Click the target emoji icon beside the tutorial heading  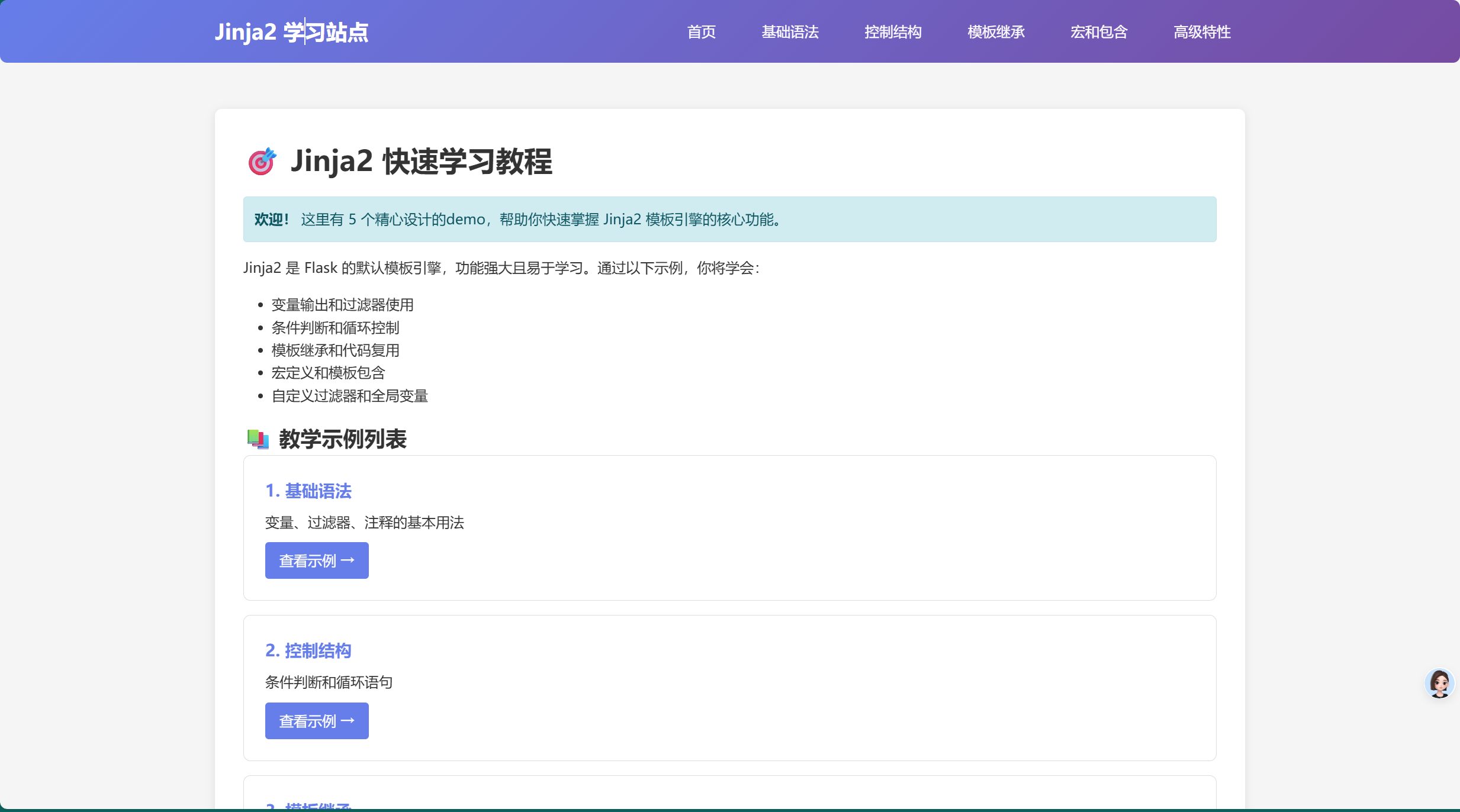[x=261, y=162]
